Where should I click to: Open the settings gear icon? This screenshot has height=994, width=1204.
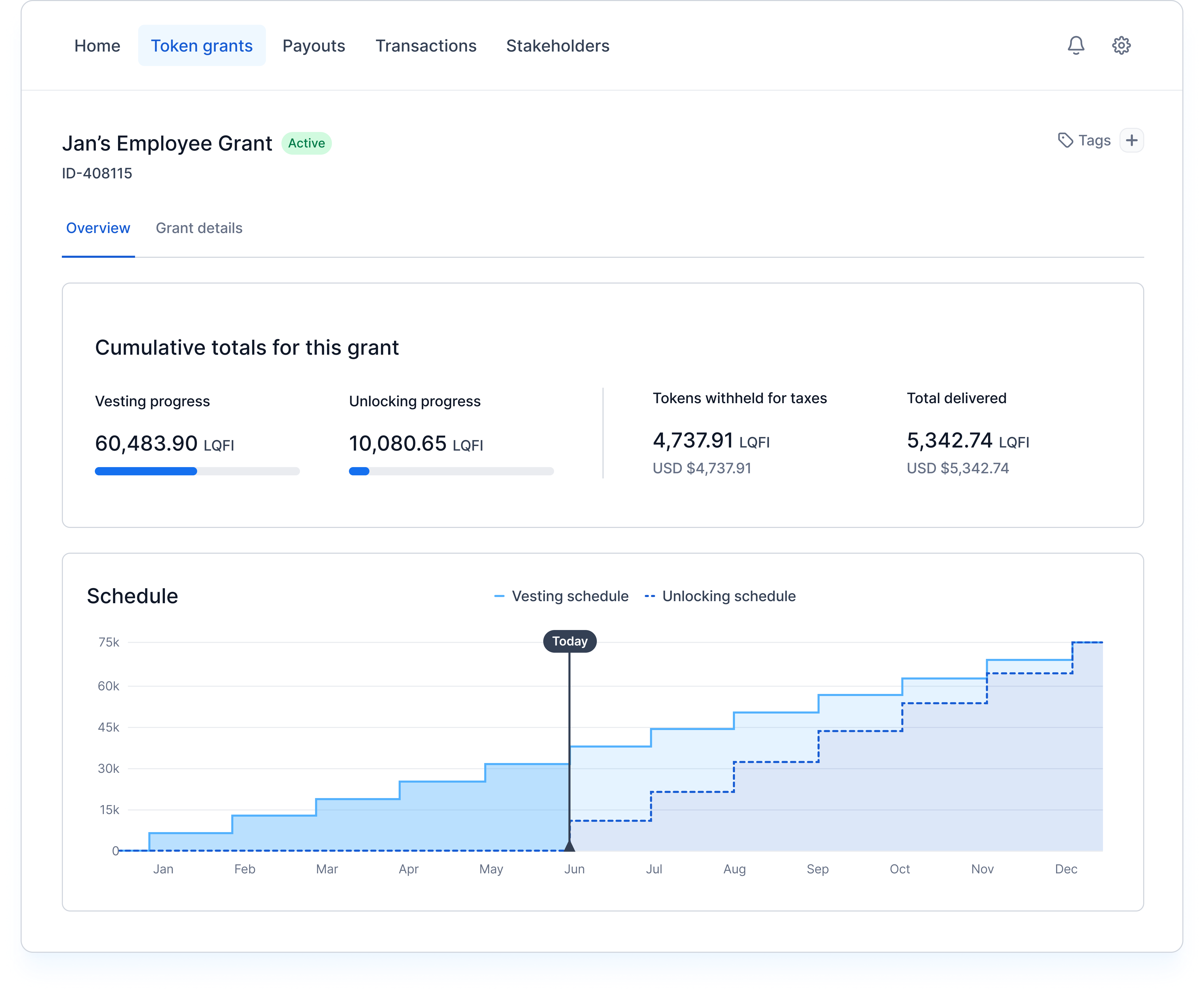(x=1121, y=45)
